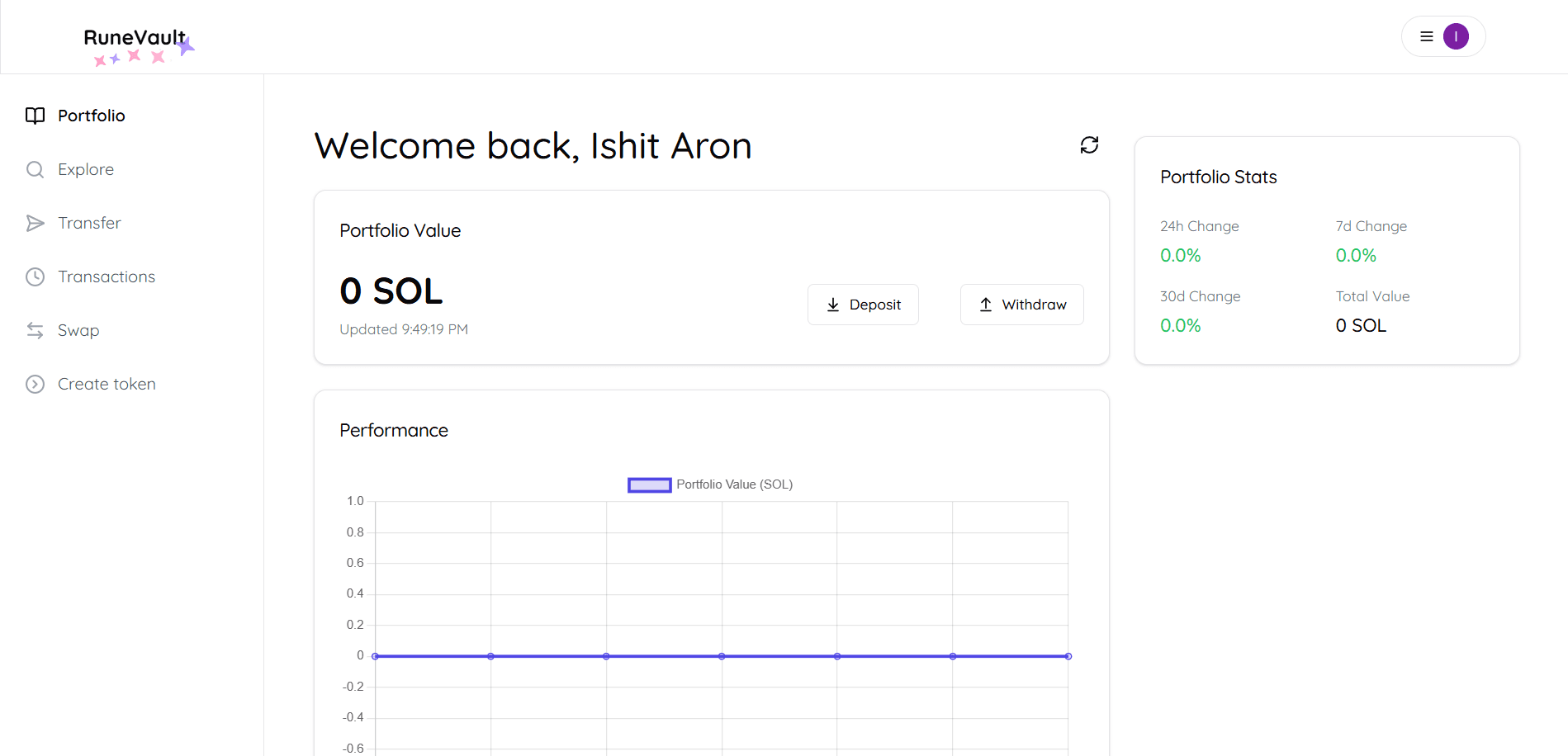Click the Transactions clock icon
Image resolution: width=1568 pixels, height=756 pixels.
(35, 276)
